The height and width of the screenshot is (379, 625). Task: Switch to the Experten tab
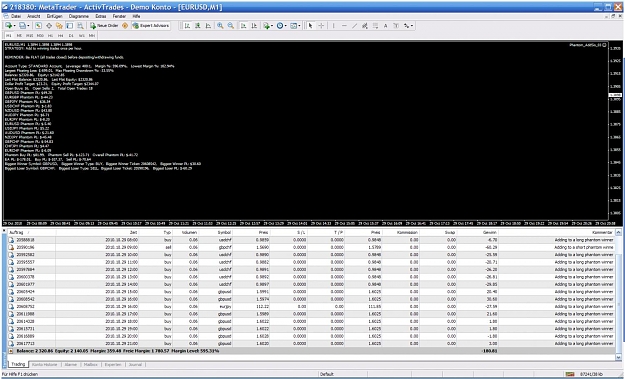coord(113,365)
